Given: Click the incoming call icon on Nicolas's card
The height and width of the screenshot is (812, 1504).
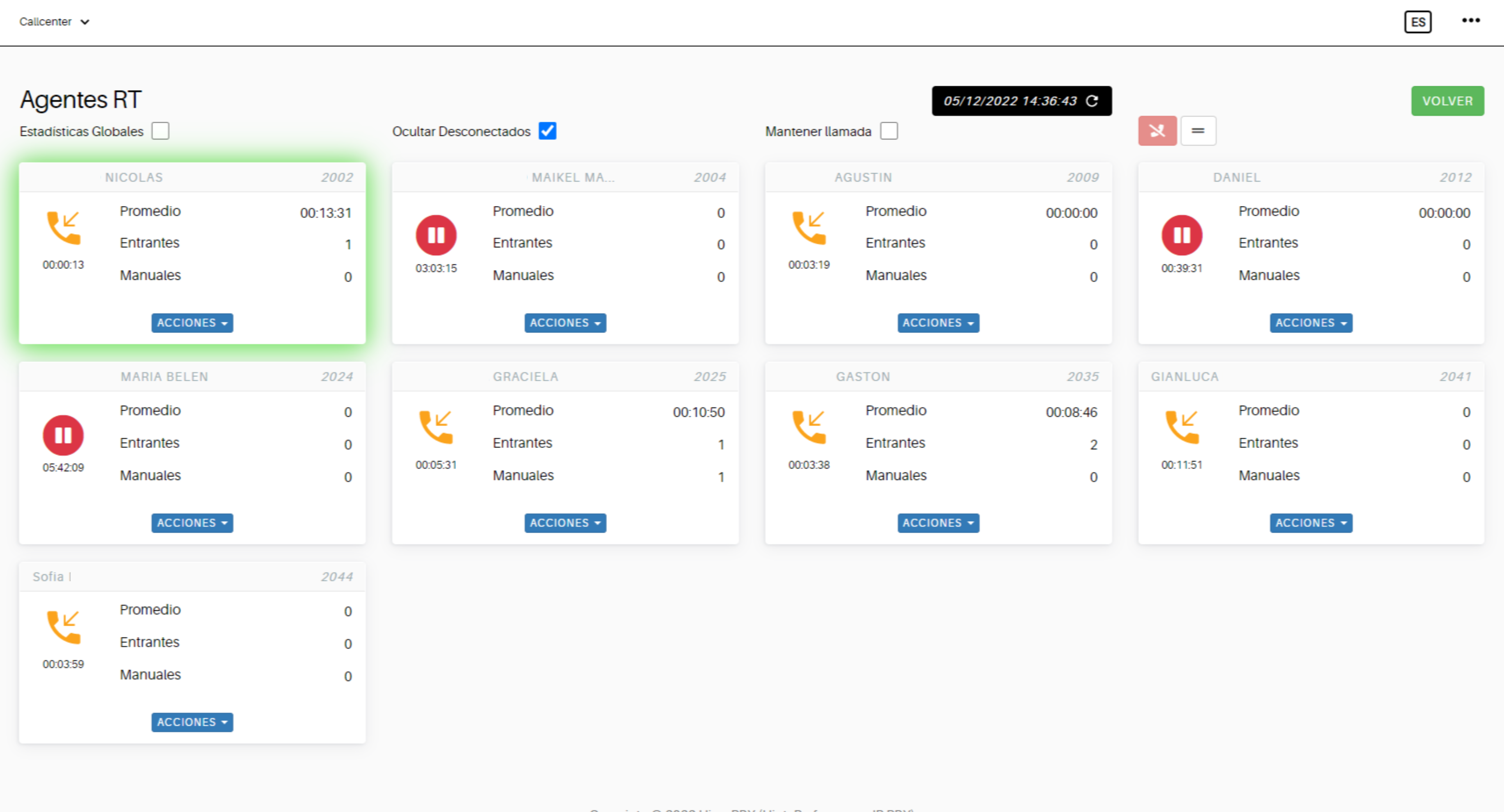Looking at the screenshot, I should [64, 227].
